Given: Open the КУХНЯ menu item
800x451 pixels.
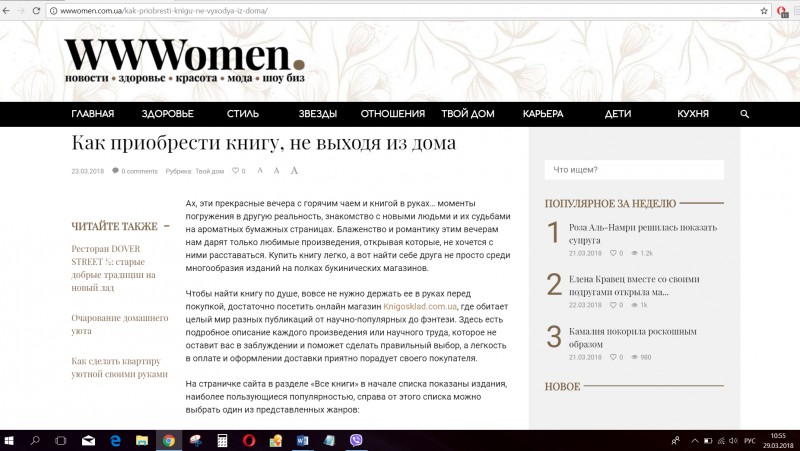Looking at the screenshot, I should 693,114.
